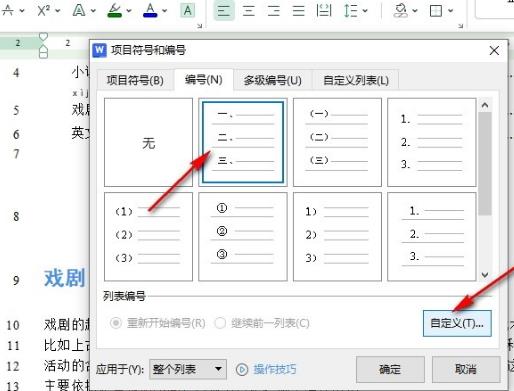
Task: Expand the line spacing dropdown arrow
Action: 365,11
